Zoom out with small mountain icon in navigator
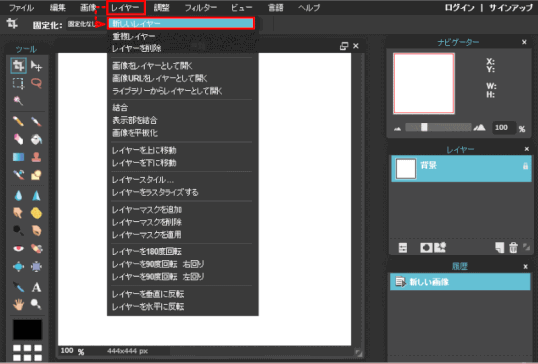The height and width of the screenshot is (364, 538). [398, 129]
